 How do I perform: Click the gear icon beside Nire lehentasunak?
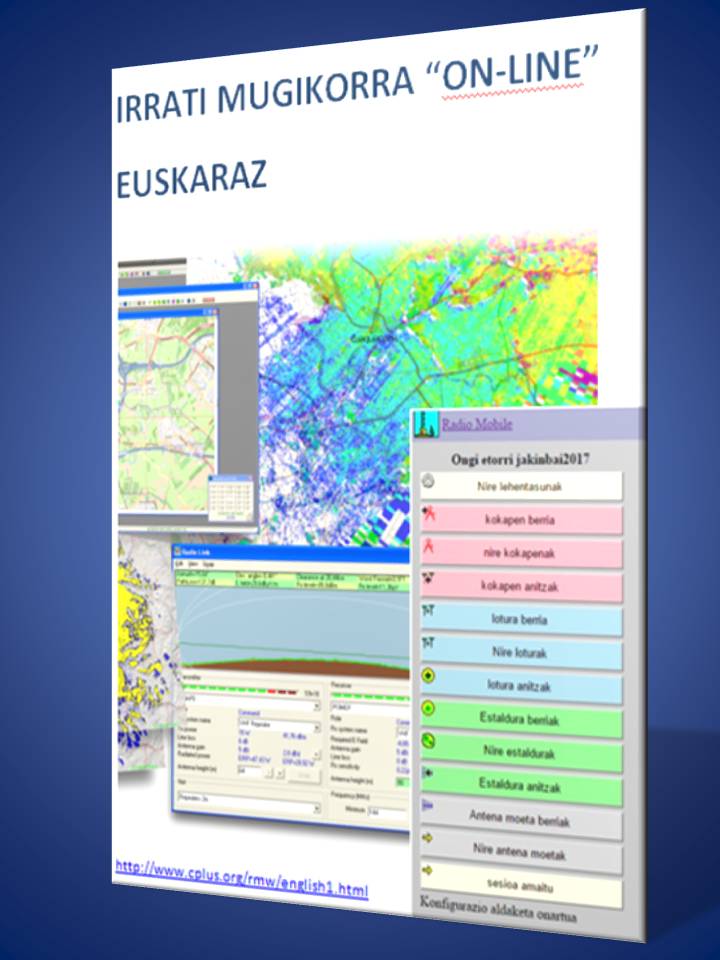428,482
